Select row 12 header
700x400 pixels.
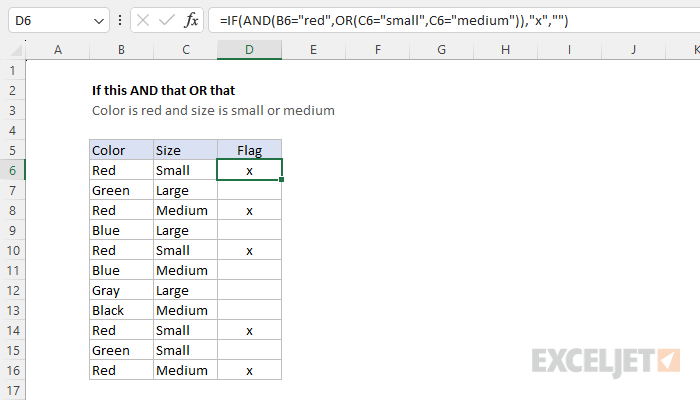(12, 290)
